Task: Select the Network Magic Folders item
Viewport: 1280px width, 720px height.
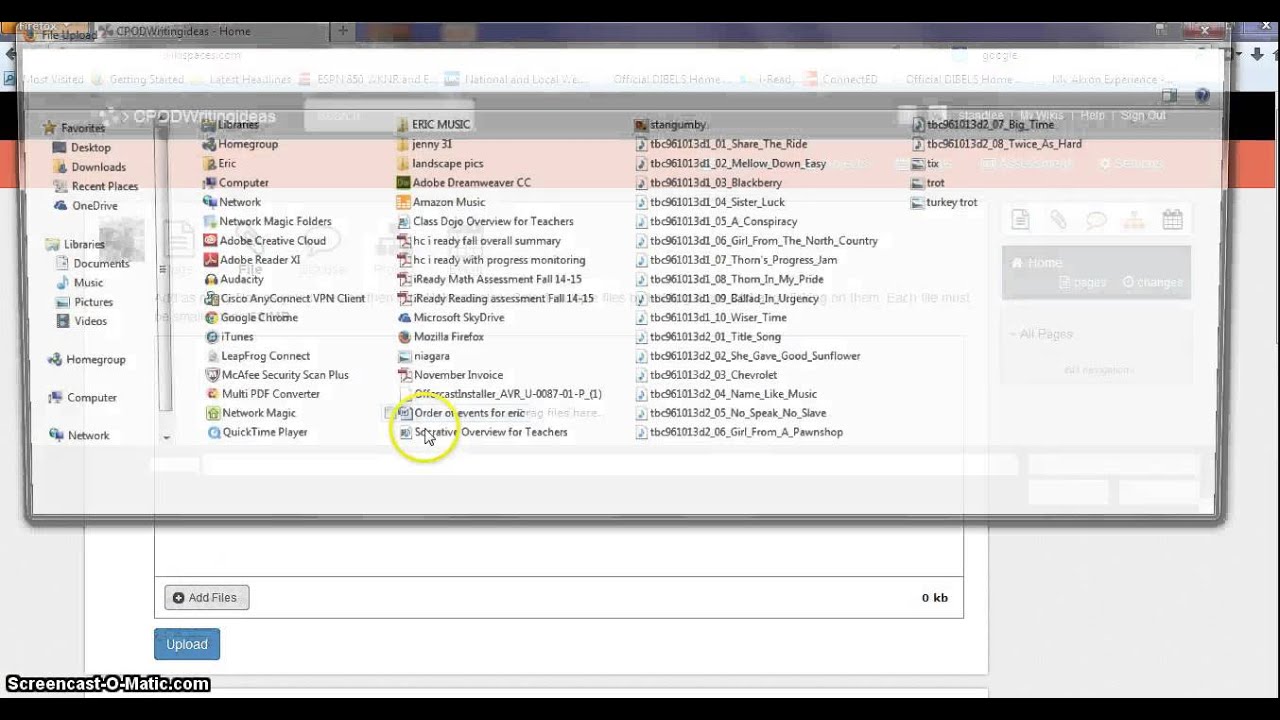Action: [x=267, y=221]
